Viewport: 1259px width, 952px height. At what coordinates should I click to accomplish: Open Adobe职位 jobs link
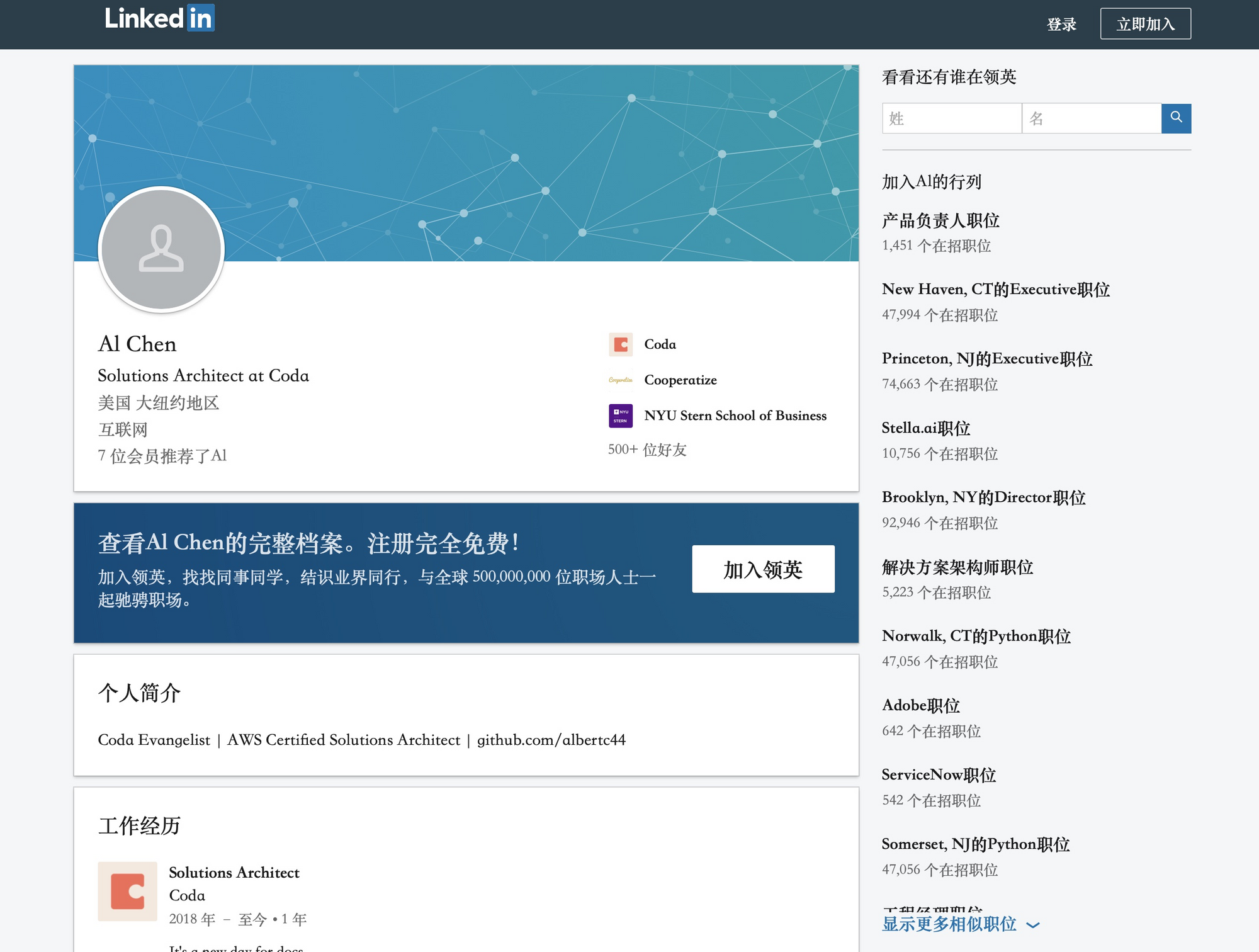(920, 705)
